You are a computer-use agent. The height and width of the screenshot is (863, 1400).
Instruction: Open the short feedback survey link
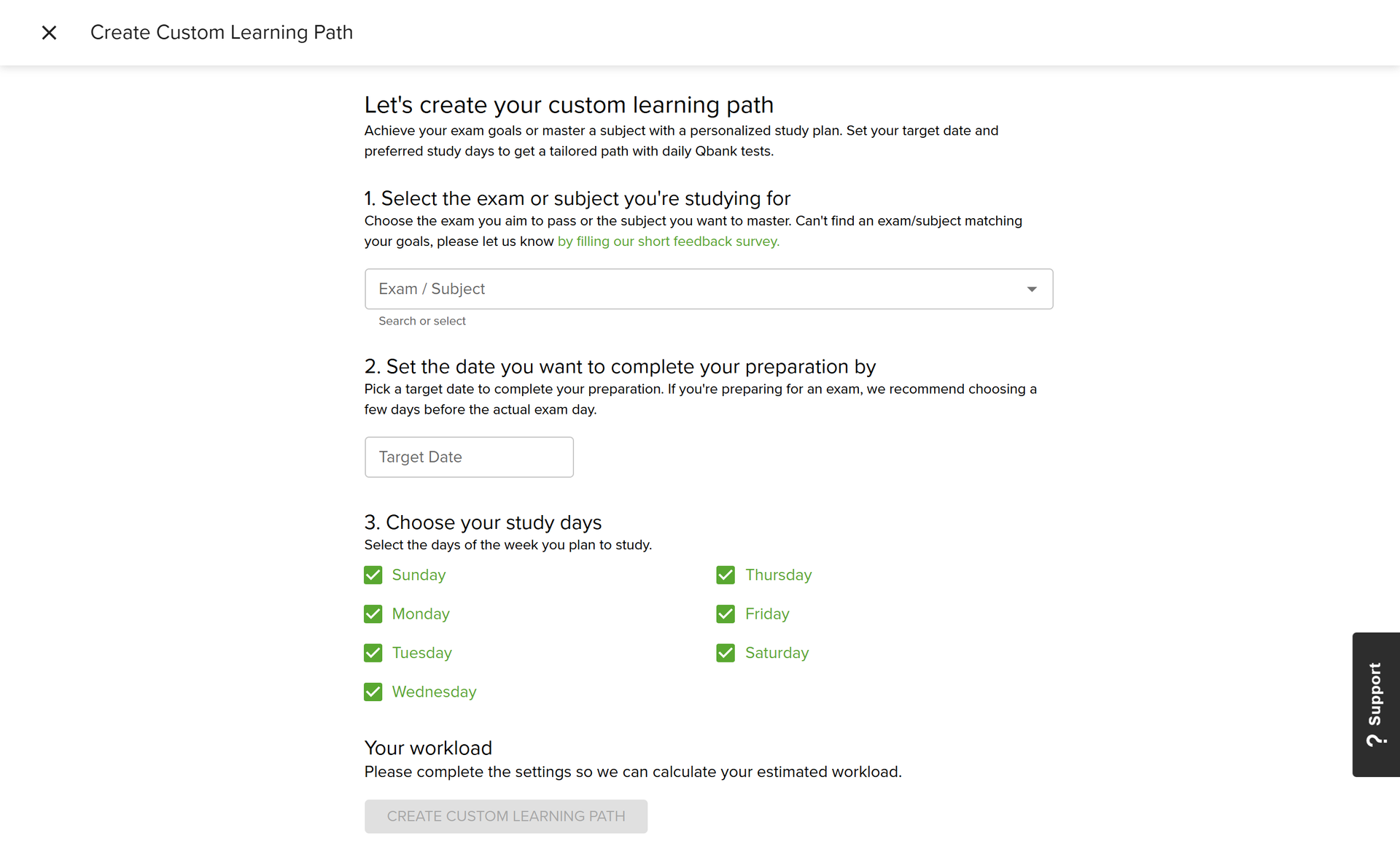[x=668, y=241]
